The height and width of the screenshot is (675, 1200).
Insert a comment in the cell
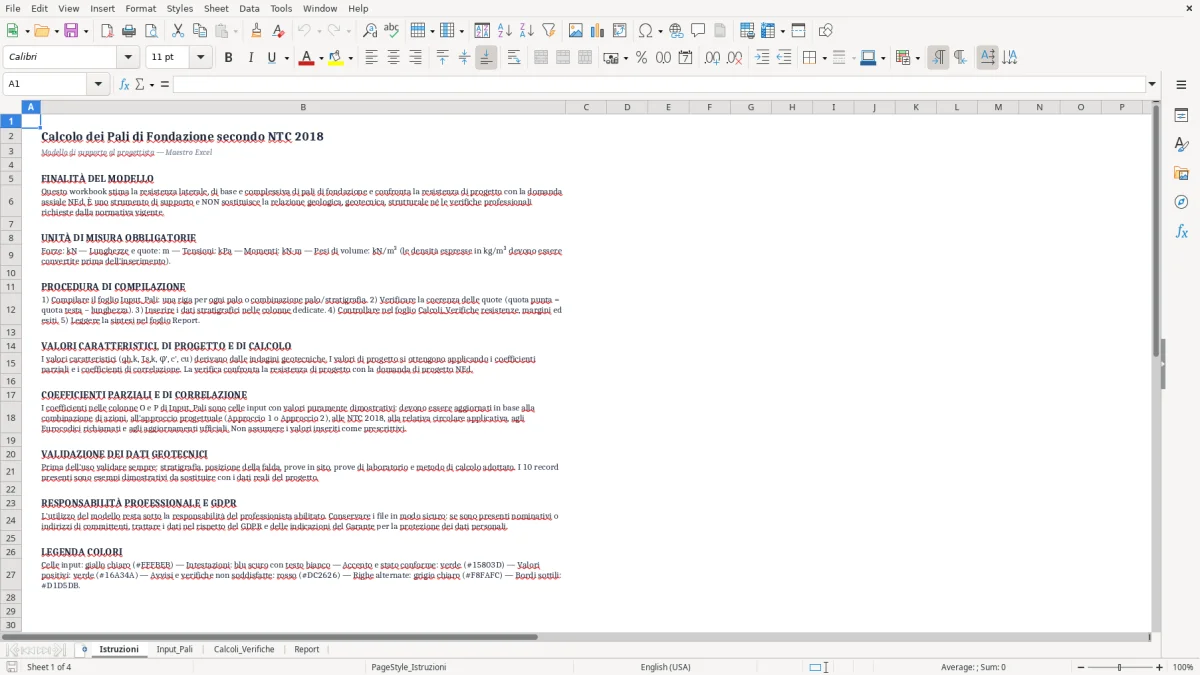click(x=698, y=31)
